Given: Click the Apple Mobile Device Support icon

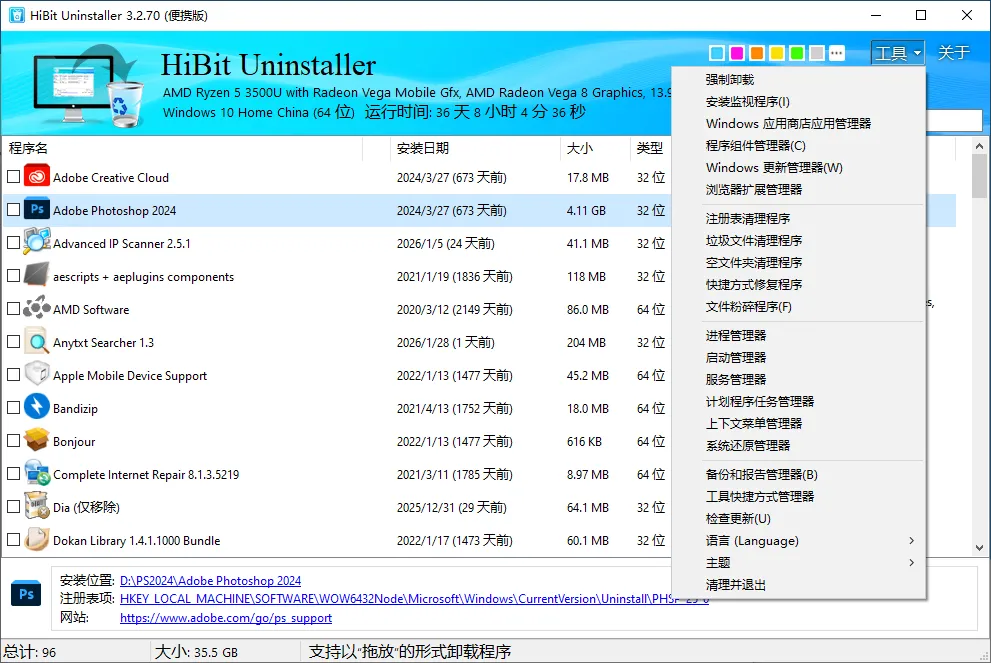Looking at the screenshot, I should pyautogui.click(x=37, y=375).
